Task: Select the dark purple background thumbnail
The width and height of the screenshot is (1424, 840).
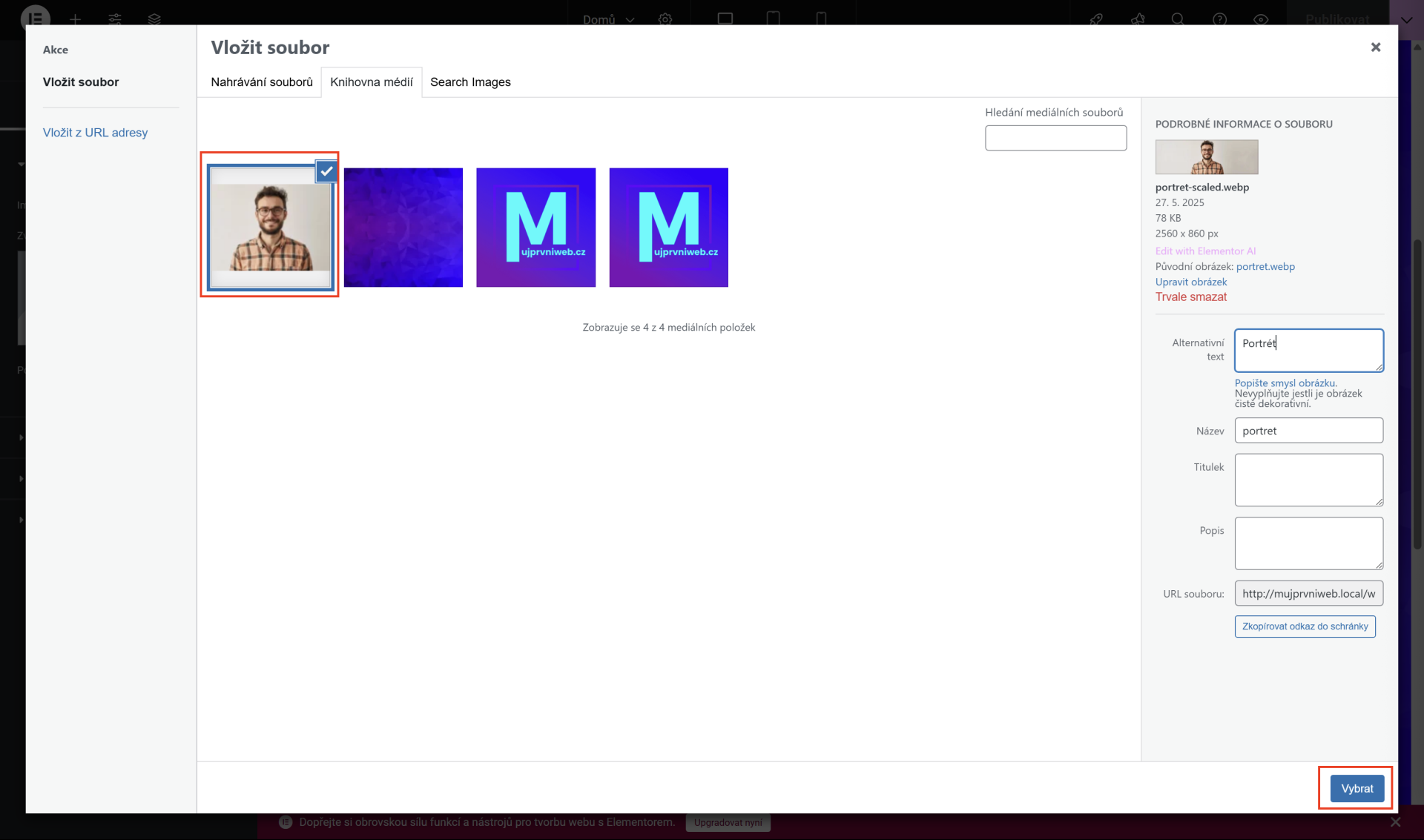Action: coord(403,227)
